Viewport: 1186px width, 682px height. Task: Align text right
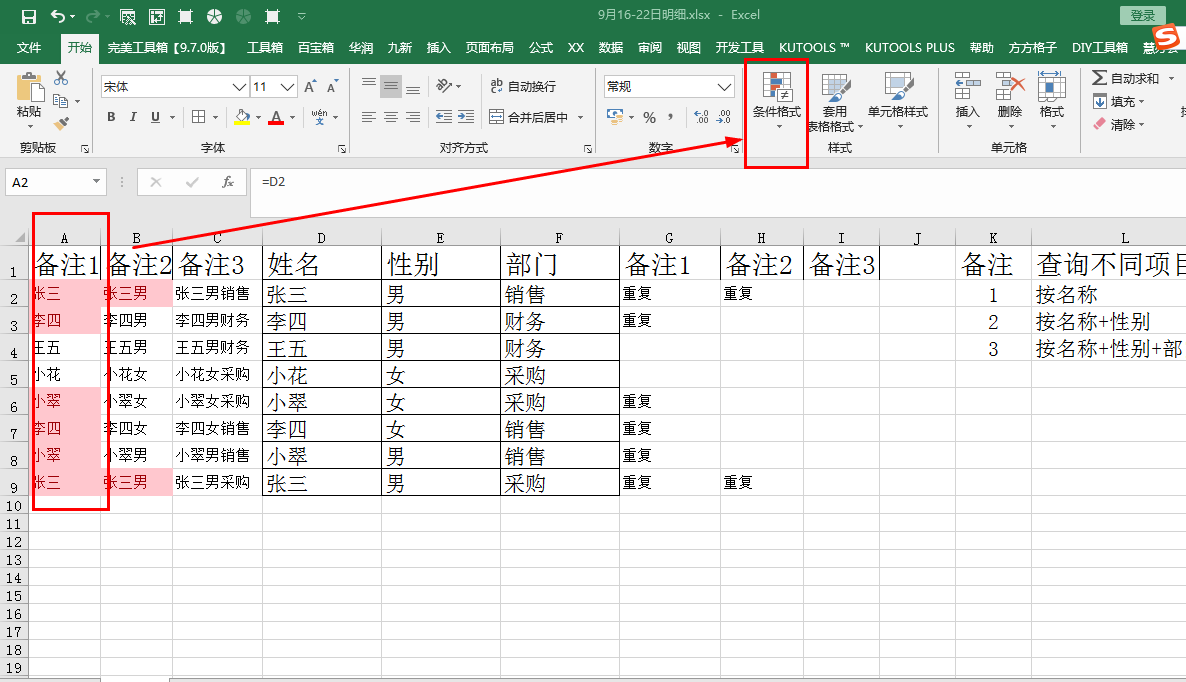point(413,117)
